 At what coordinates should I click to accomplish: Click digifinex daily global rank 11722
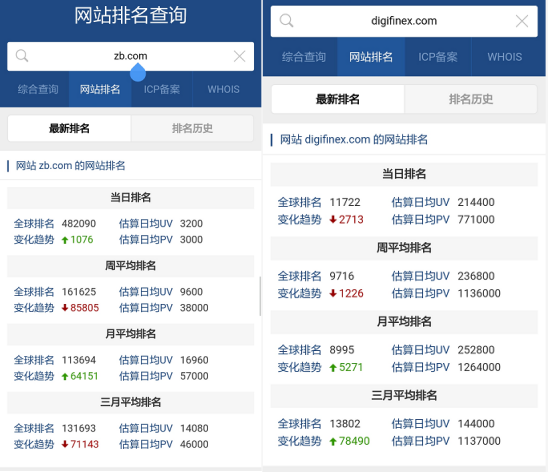pyautogui.click(x=345, y=202)
